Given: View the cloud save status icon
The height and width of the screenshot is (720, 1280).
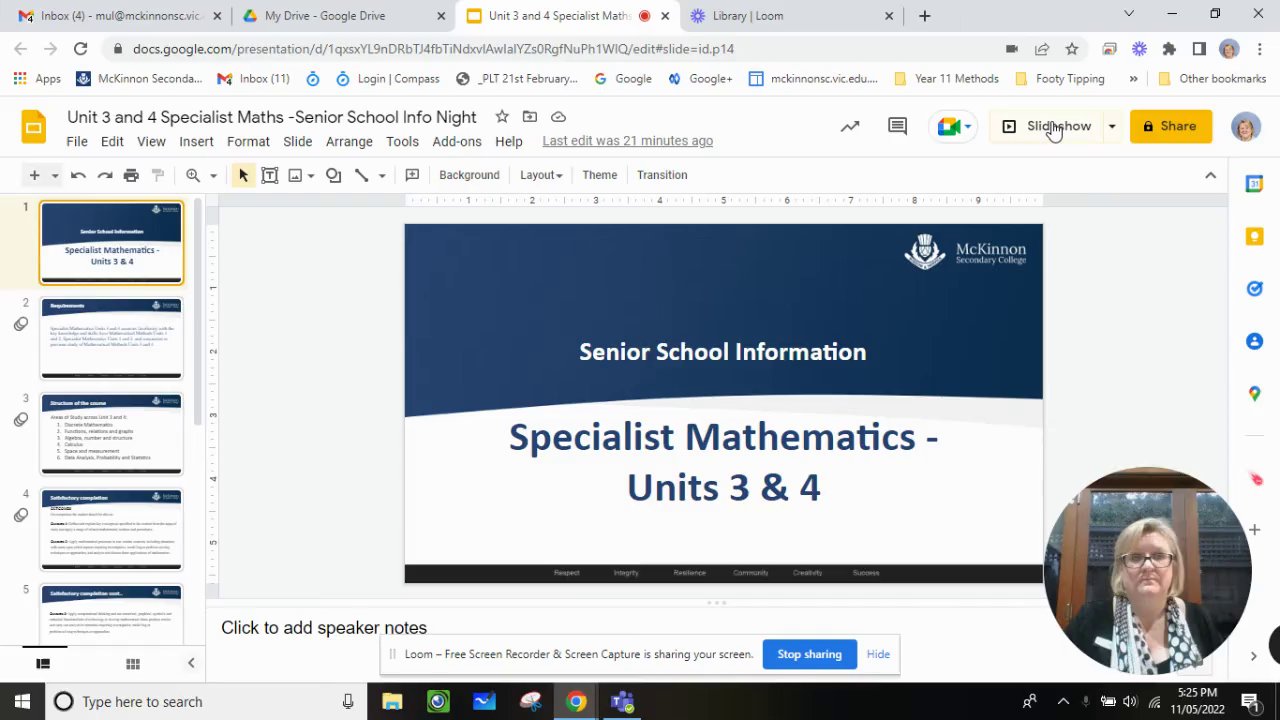Looking at the screenshot, I should (x=558, y=117).
